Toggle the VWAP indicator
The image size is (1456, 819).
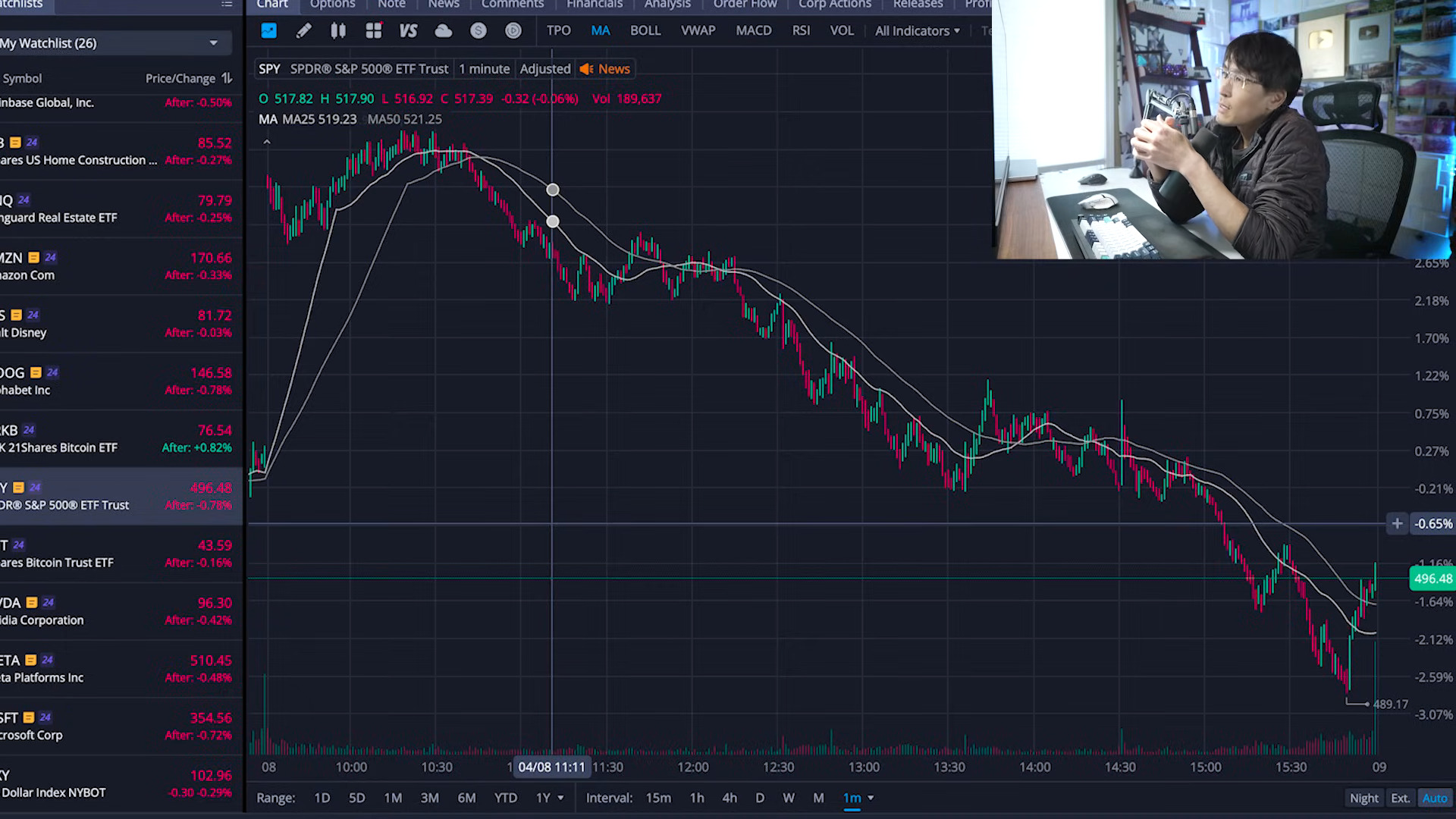pyautogui.click(x=698, y=30)
